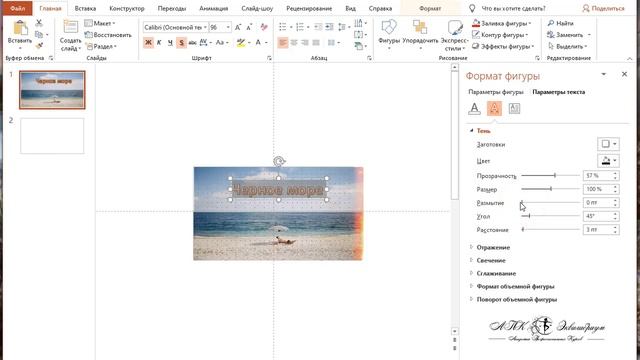The width and height of the screenshot is (640, 360).
Task: Justify text in paragraph group
Action: (316, 42)
